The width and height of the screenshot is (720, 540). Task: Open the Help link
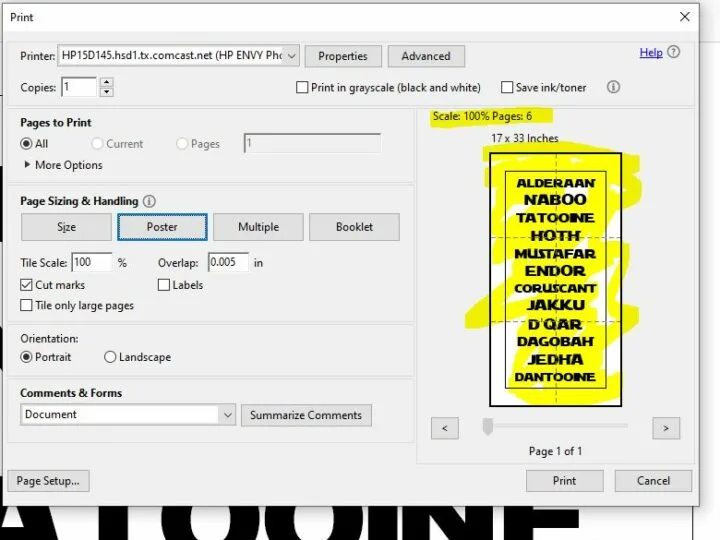point(651,52)
